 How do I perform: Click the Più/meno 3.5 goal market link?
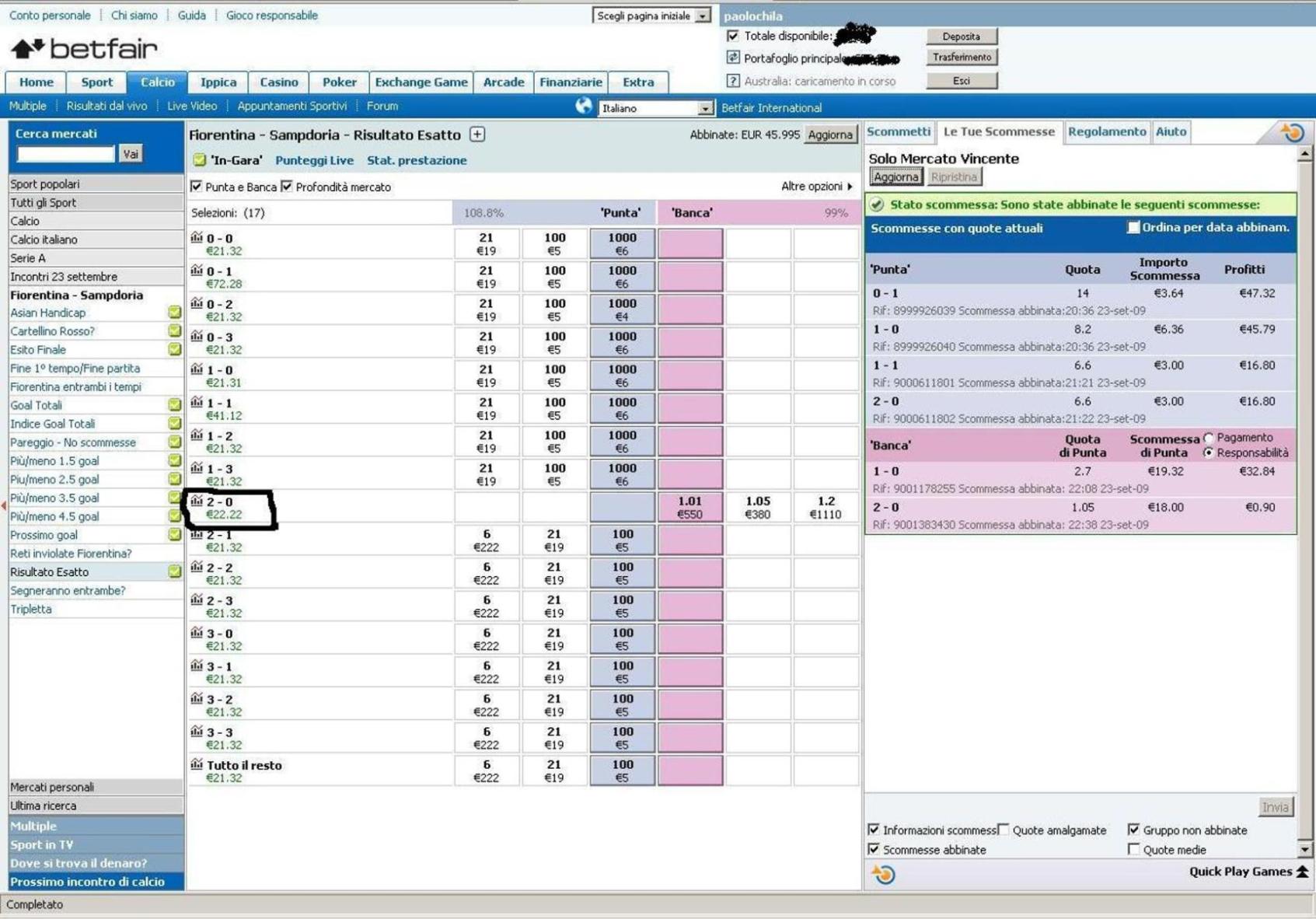[x=54, y=498]
